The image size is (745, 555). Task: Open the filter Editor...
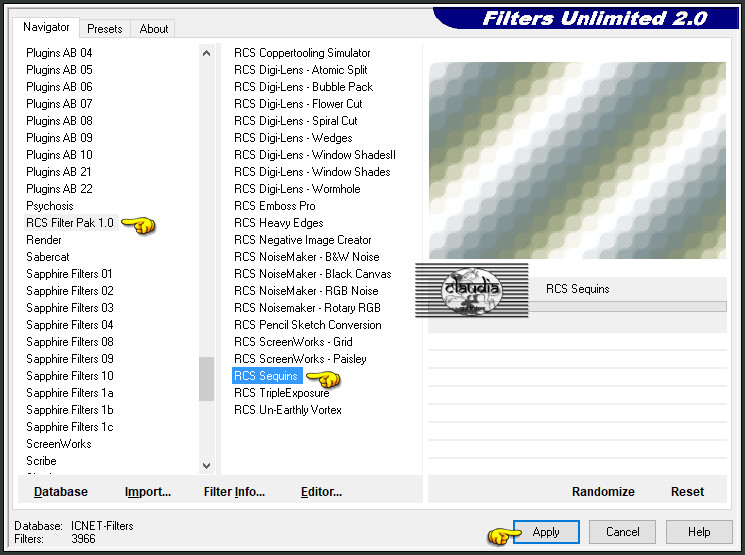click(321, 491)
